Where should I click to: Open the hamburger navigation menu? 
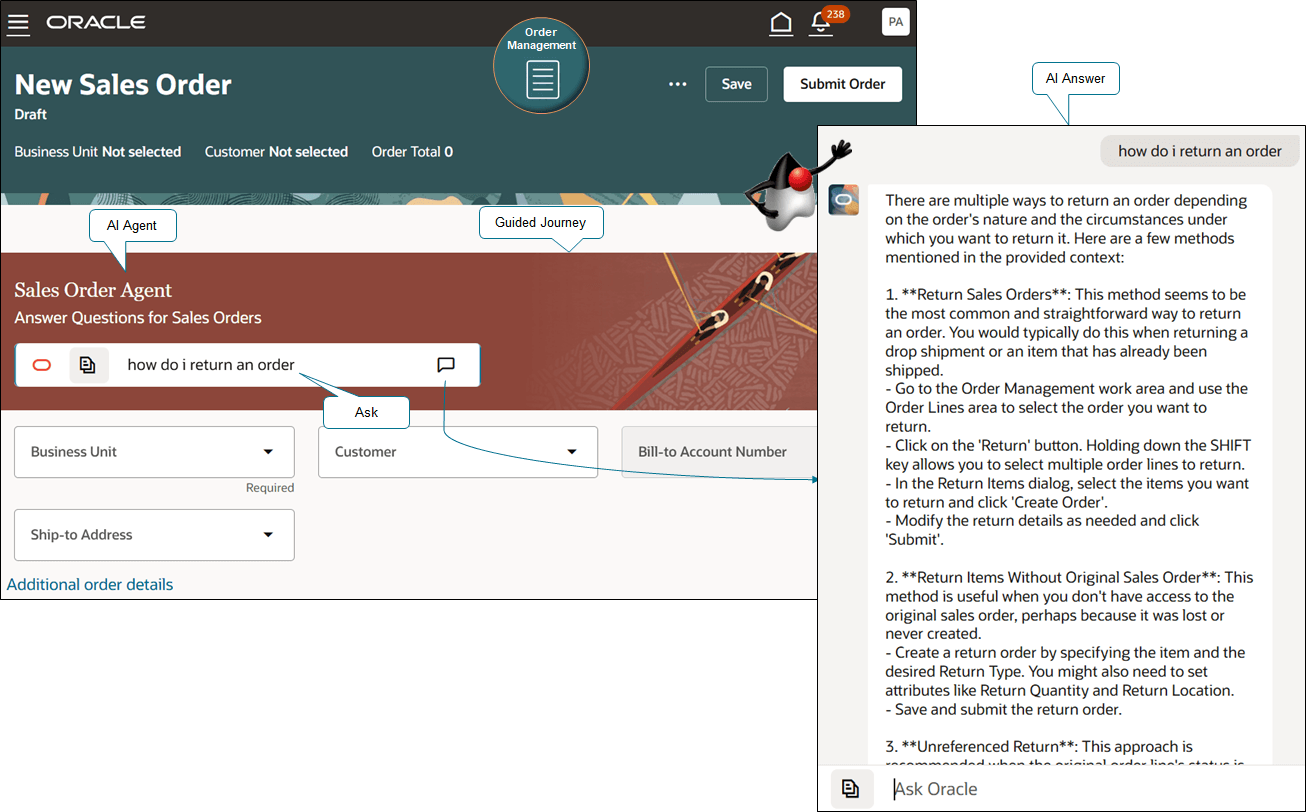pyautogui.click(x=18, y=23)
